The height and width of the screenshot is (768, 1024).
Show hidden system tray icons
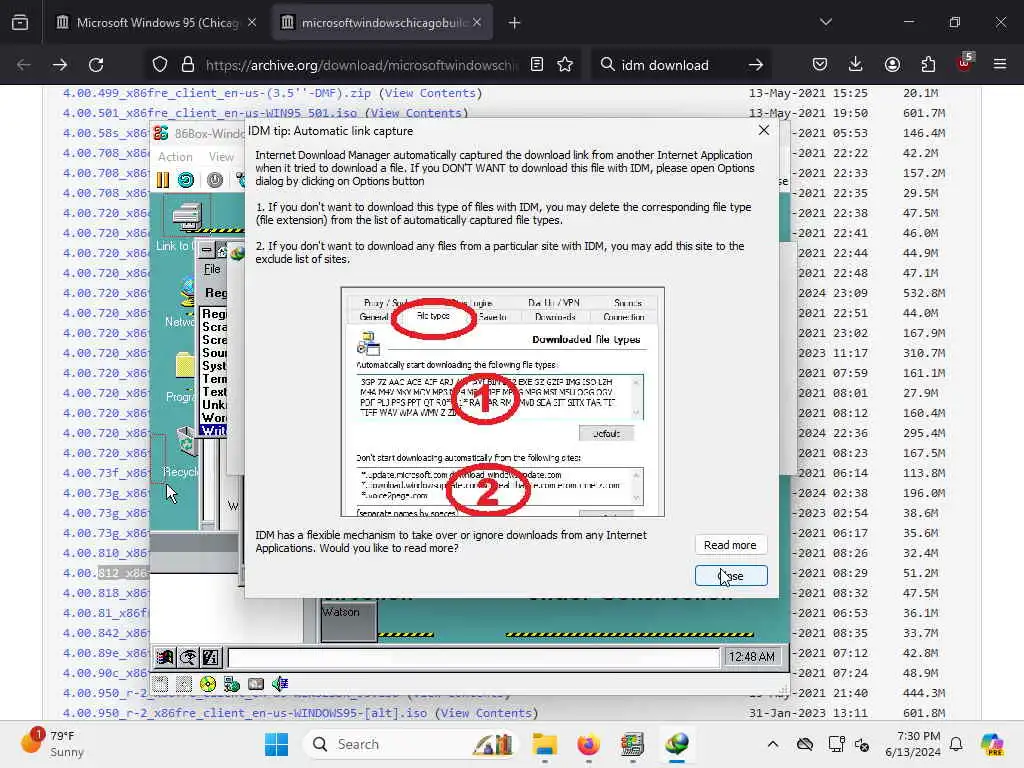(773, 744)
